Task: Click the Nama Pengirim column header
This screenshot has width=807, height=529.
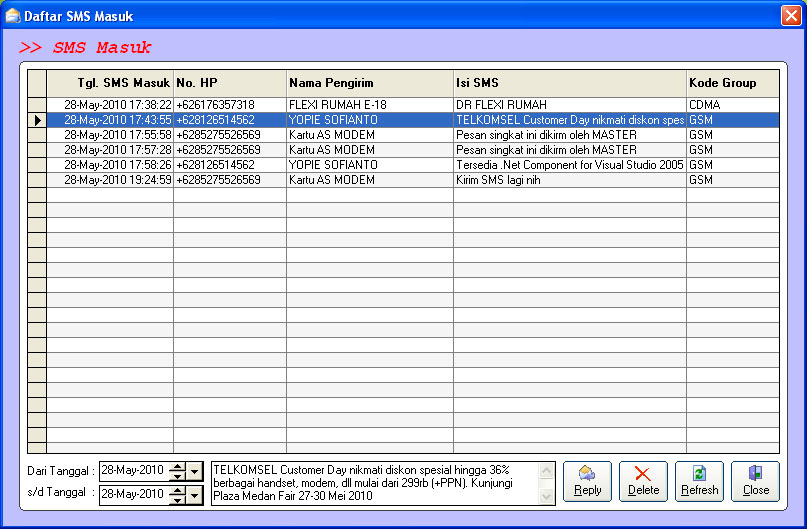Action: (369, 83)
